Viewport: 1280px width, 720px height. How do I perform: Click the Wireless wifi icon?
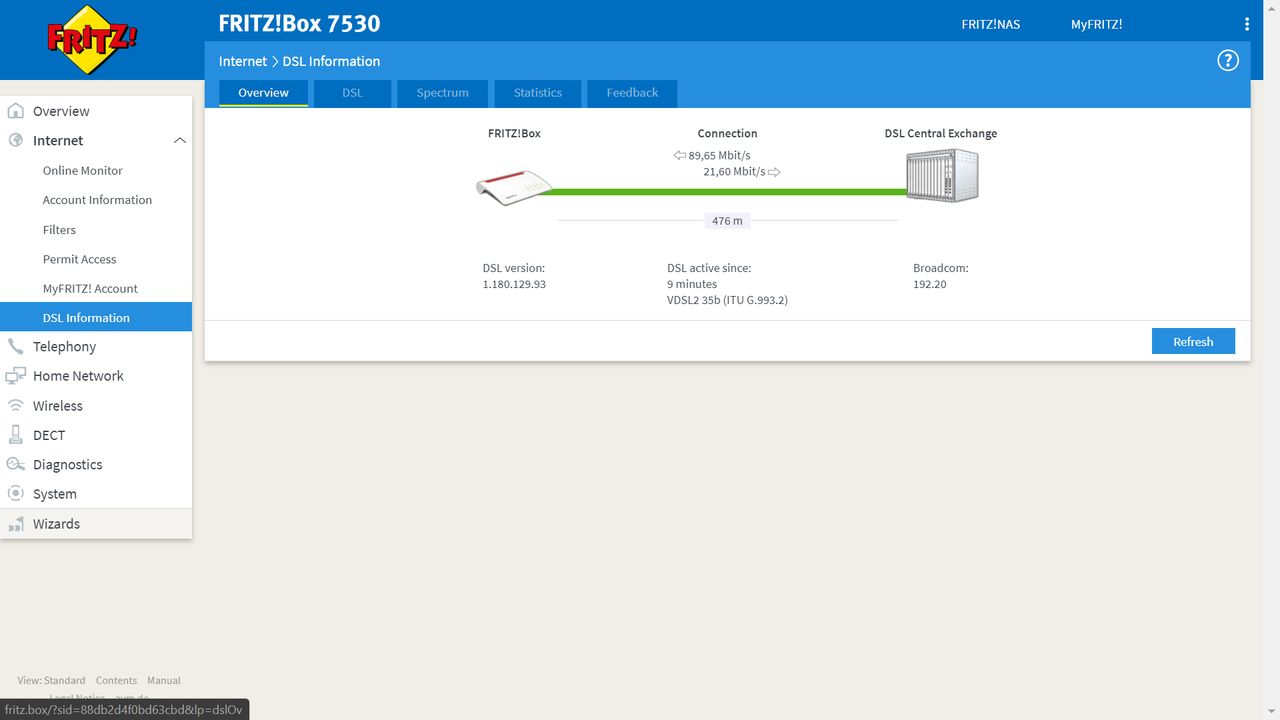(x=15, y=406)
